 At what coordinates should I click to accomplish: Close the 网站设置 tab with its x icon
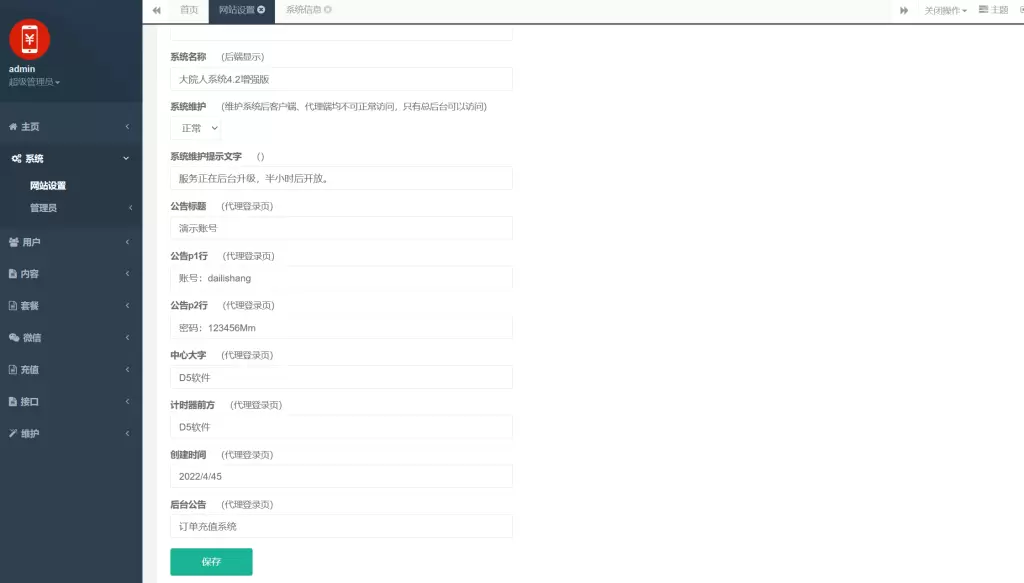pos(261,10)
